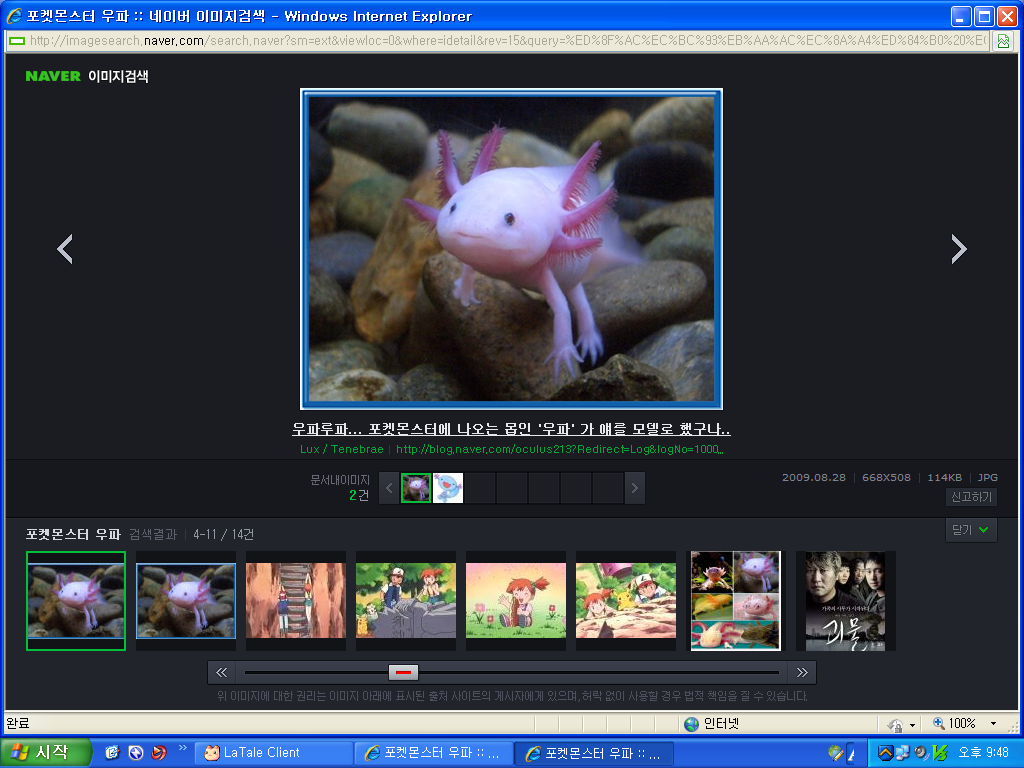Jump back in results with double-left arrow

click(222, 672)
